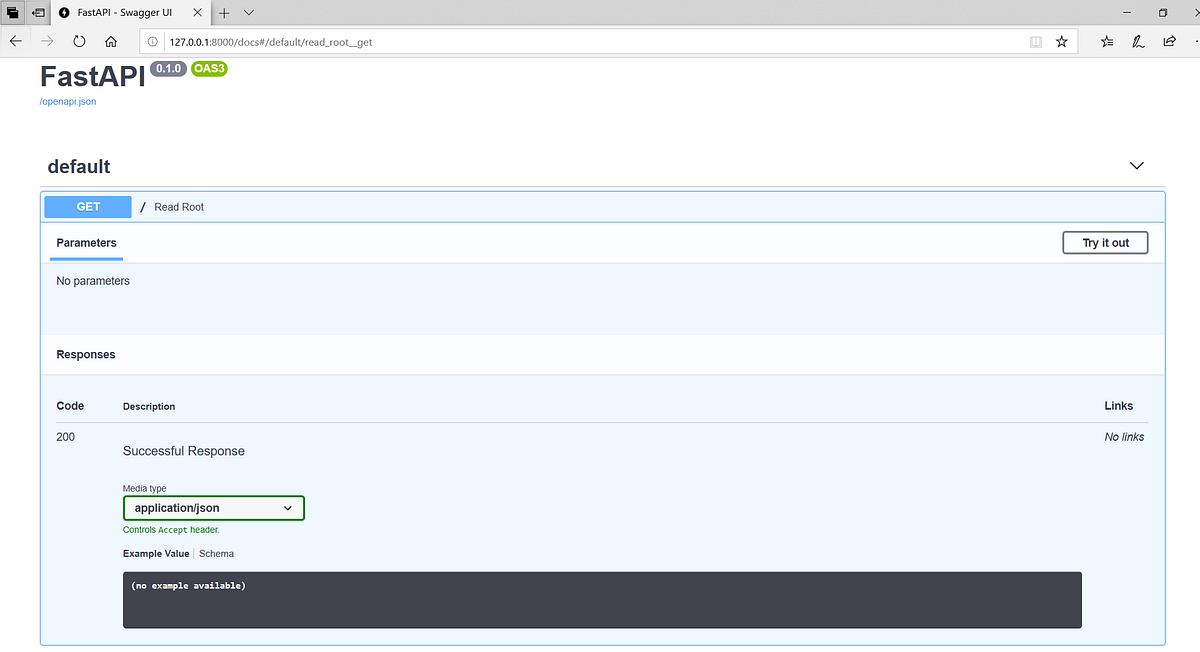Viewport: 1200px width, 652px height.
Task: Open the Hub favorites panel
Action: 1106,41
